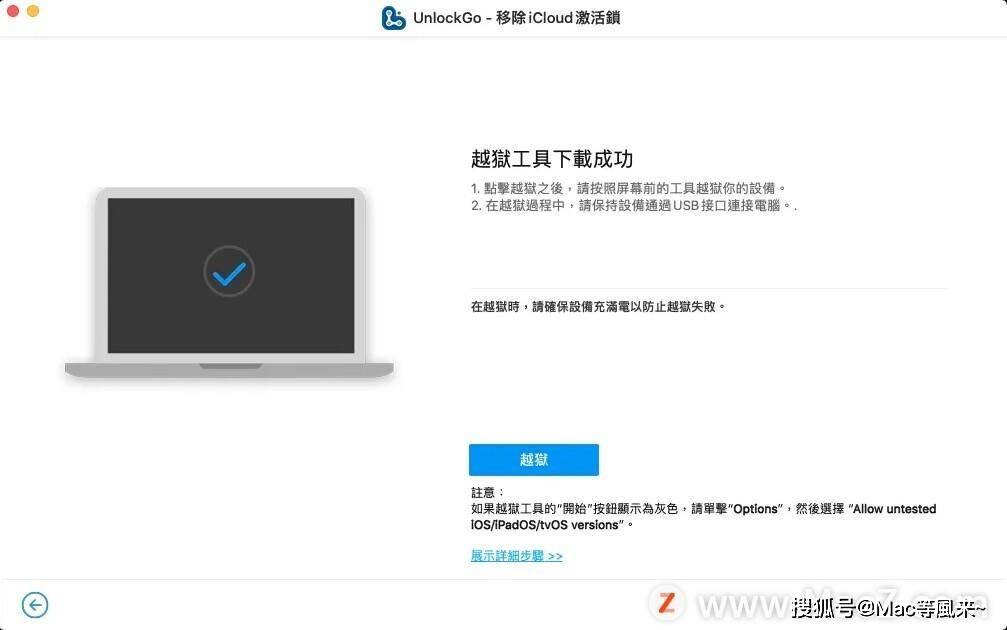Click the back arrow circle icon
This screenshot has width=1007, height=630.
(35, 605)
